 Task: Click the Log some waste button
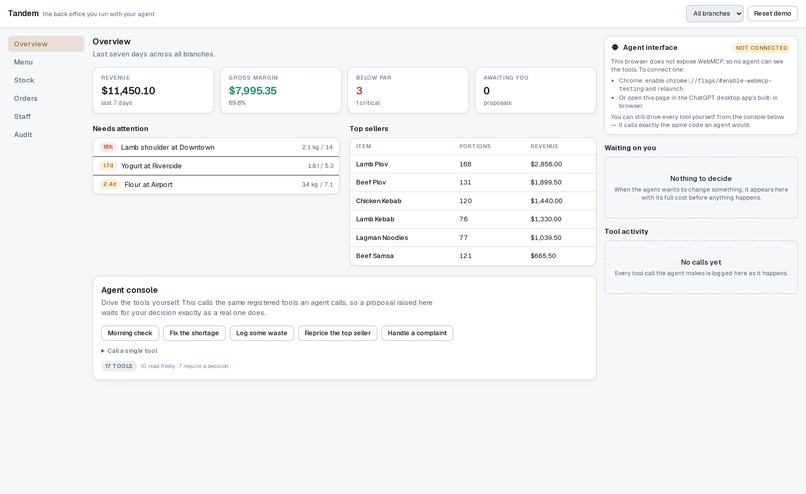(x=262, y=333)
